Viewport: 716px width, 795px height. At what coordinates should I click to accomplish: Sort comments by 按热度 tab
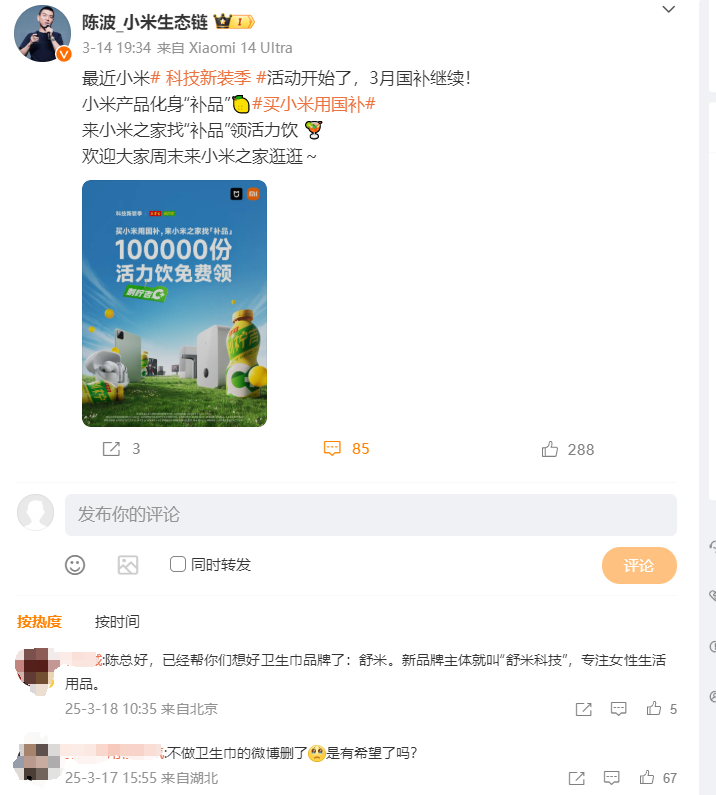[40, 622]
